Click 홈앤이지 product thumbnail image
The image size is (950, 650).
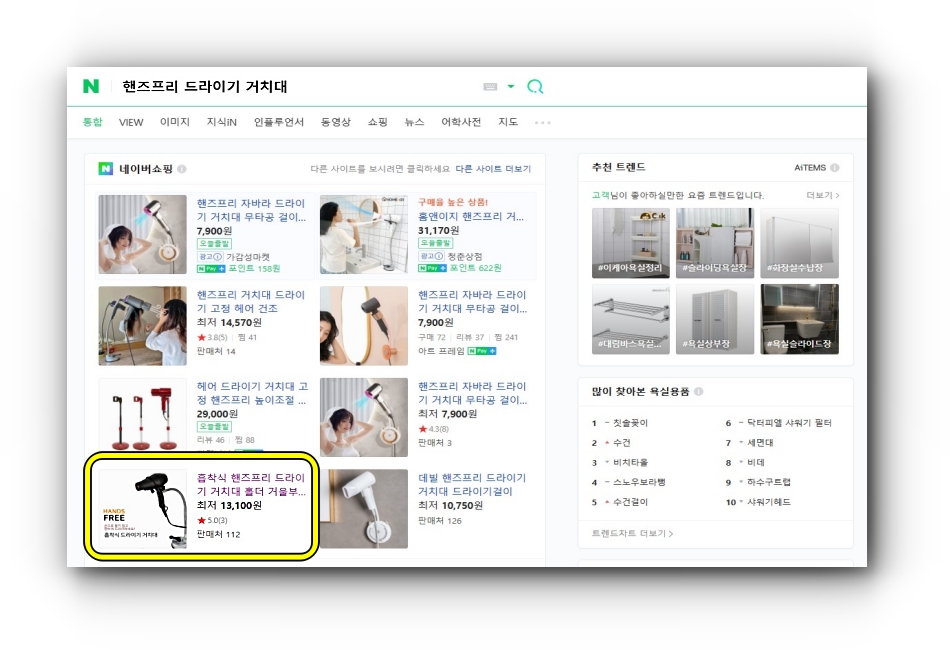coord(364,234)
